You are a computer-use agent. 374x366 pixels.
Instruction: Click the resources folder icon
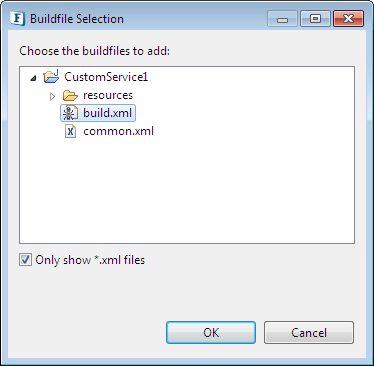(x=70, y=95)
